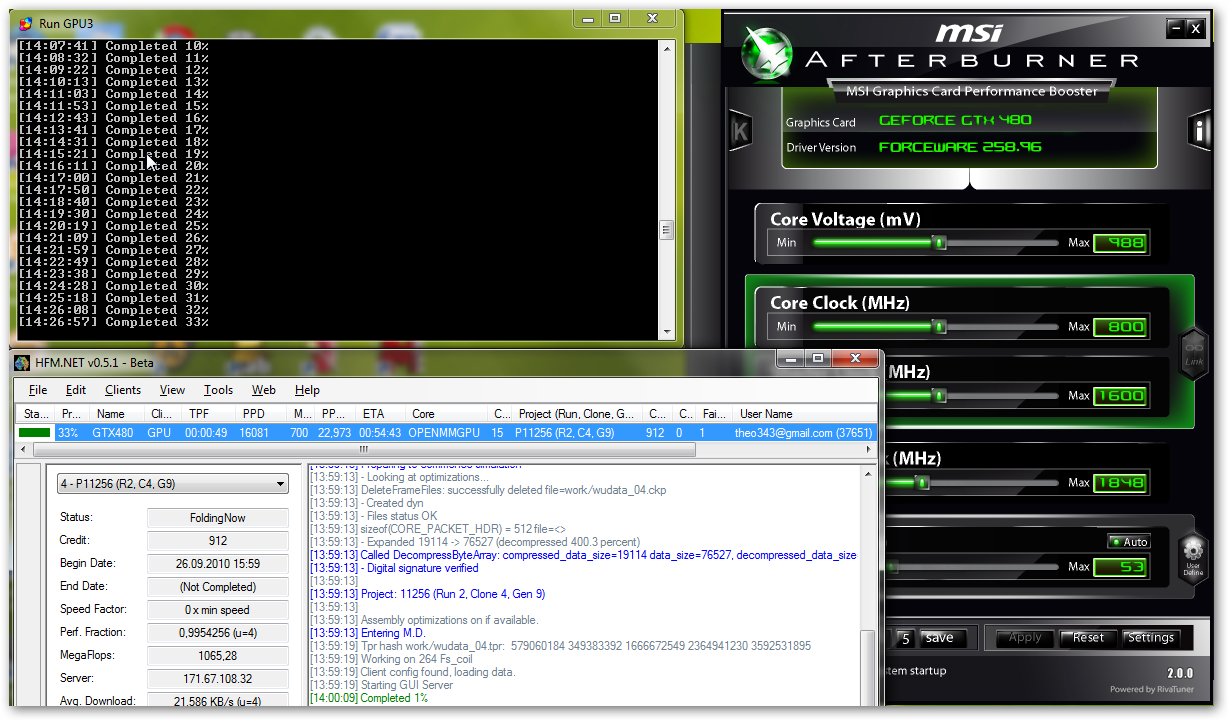Open the File menu in HFM.NET
The height and width of the screenshot is (720, 1228).
[38, 390]
